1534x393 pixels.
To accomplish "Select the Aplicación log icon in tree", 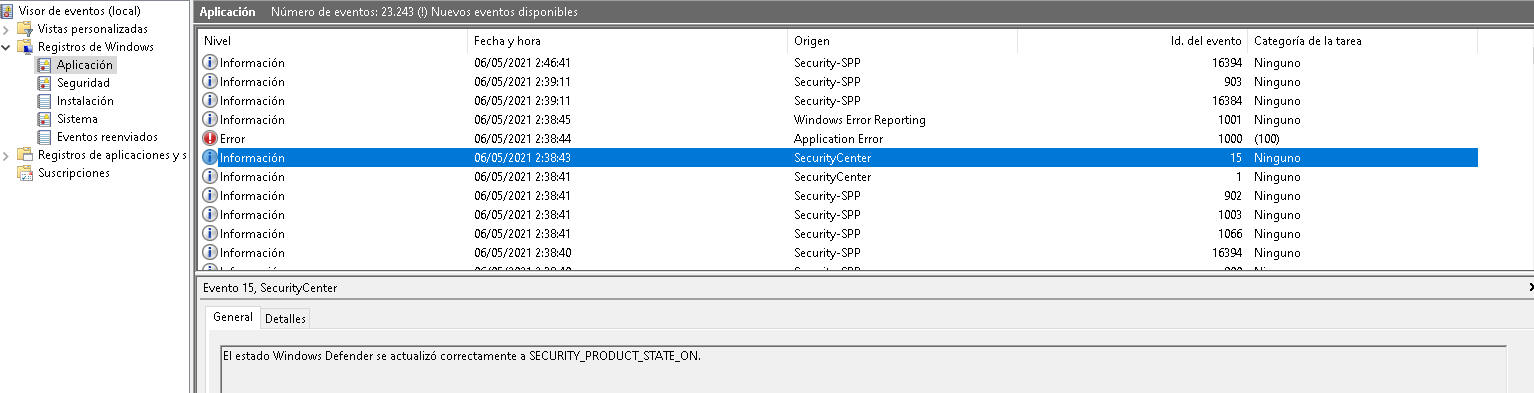I will coord(44,65).
